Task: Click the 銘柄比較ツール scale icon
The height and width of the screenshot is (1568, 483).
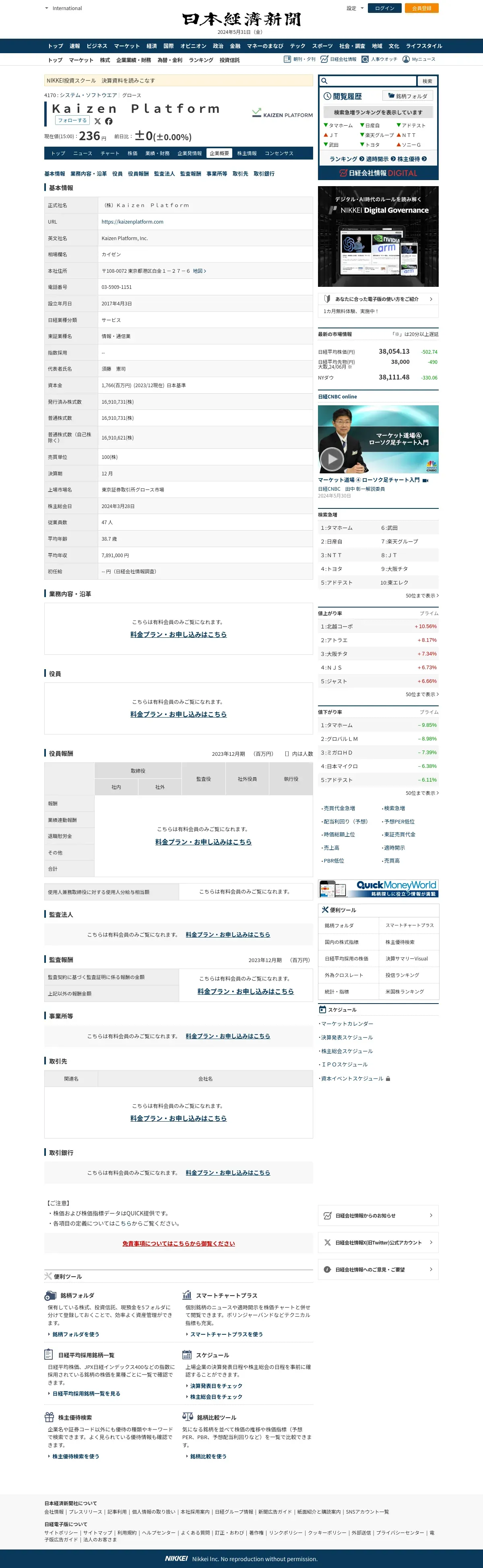Action: 187,1417
